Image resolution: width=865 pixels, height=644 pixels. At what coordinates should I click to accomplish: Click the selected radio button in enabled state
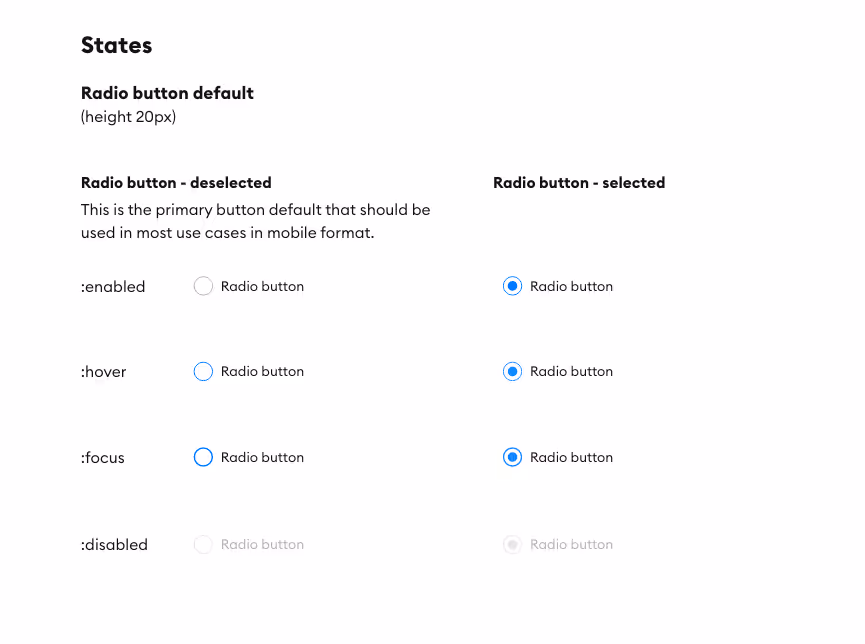(x=512, y=286)
